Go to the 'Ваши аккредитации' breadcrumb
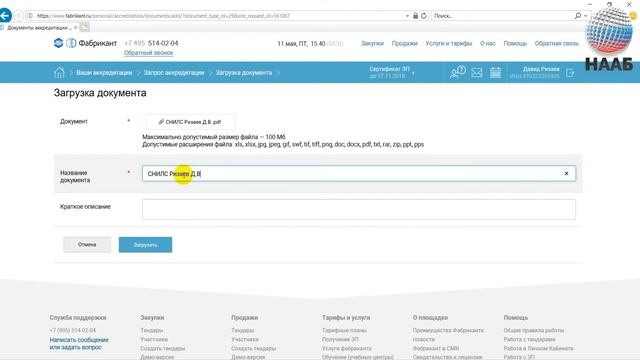The width and height of the screenshot is (640, 360). [x=104, y=73]
